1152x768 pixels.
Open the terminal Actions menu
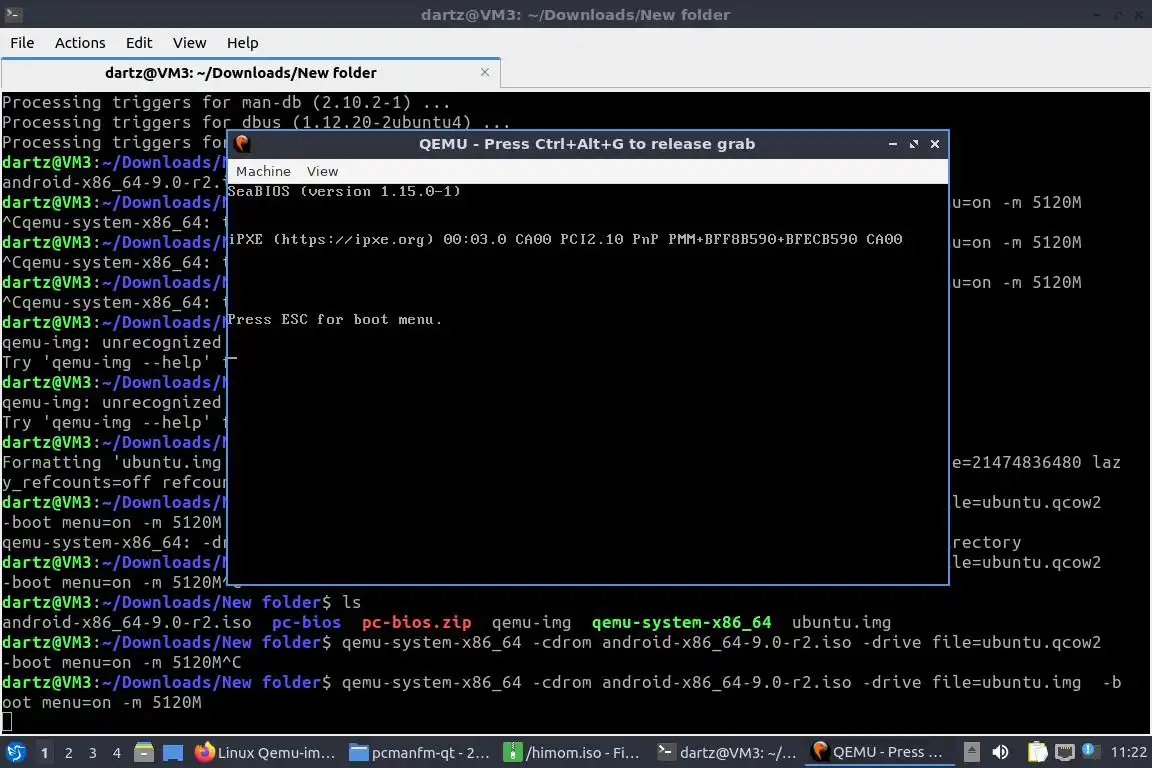[x=80, y=43]
